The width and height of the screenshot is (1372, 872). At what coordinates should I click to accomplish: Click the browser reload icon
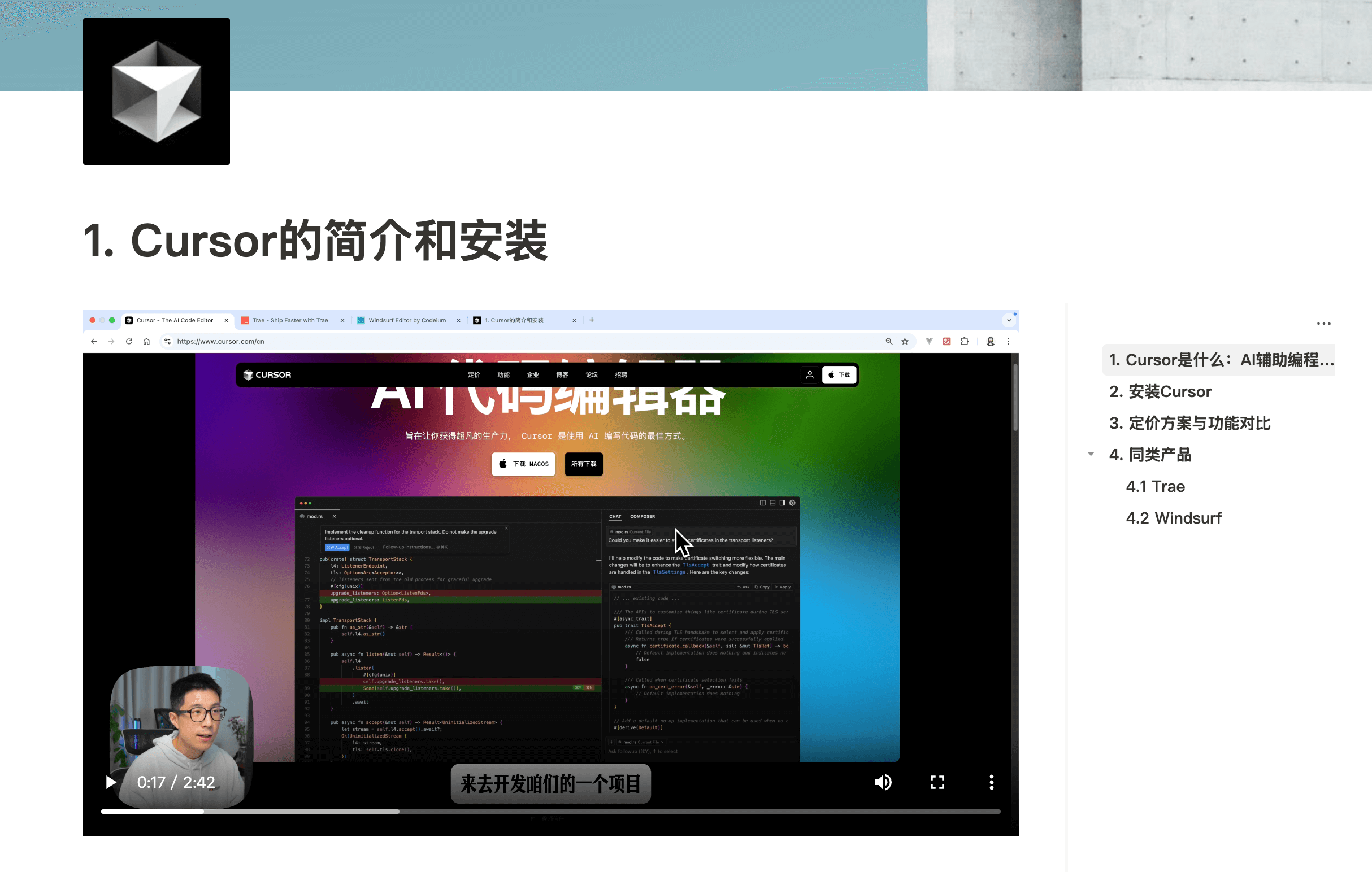(x=129, y=341)
